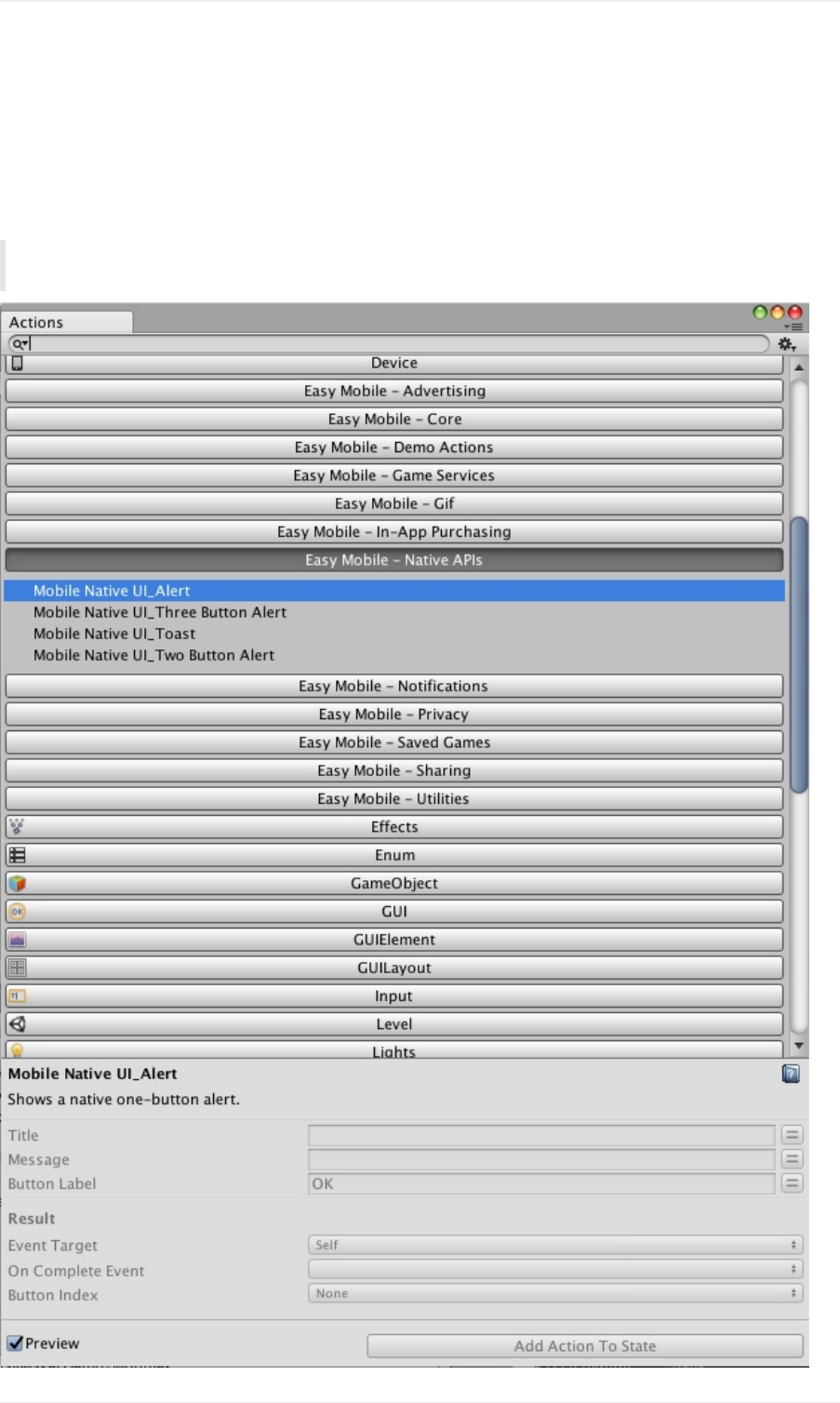Expand Easy Mobile – In-App Purchasing category

(394, 532)
